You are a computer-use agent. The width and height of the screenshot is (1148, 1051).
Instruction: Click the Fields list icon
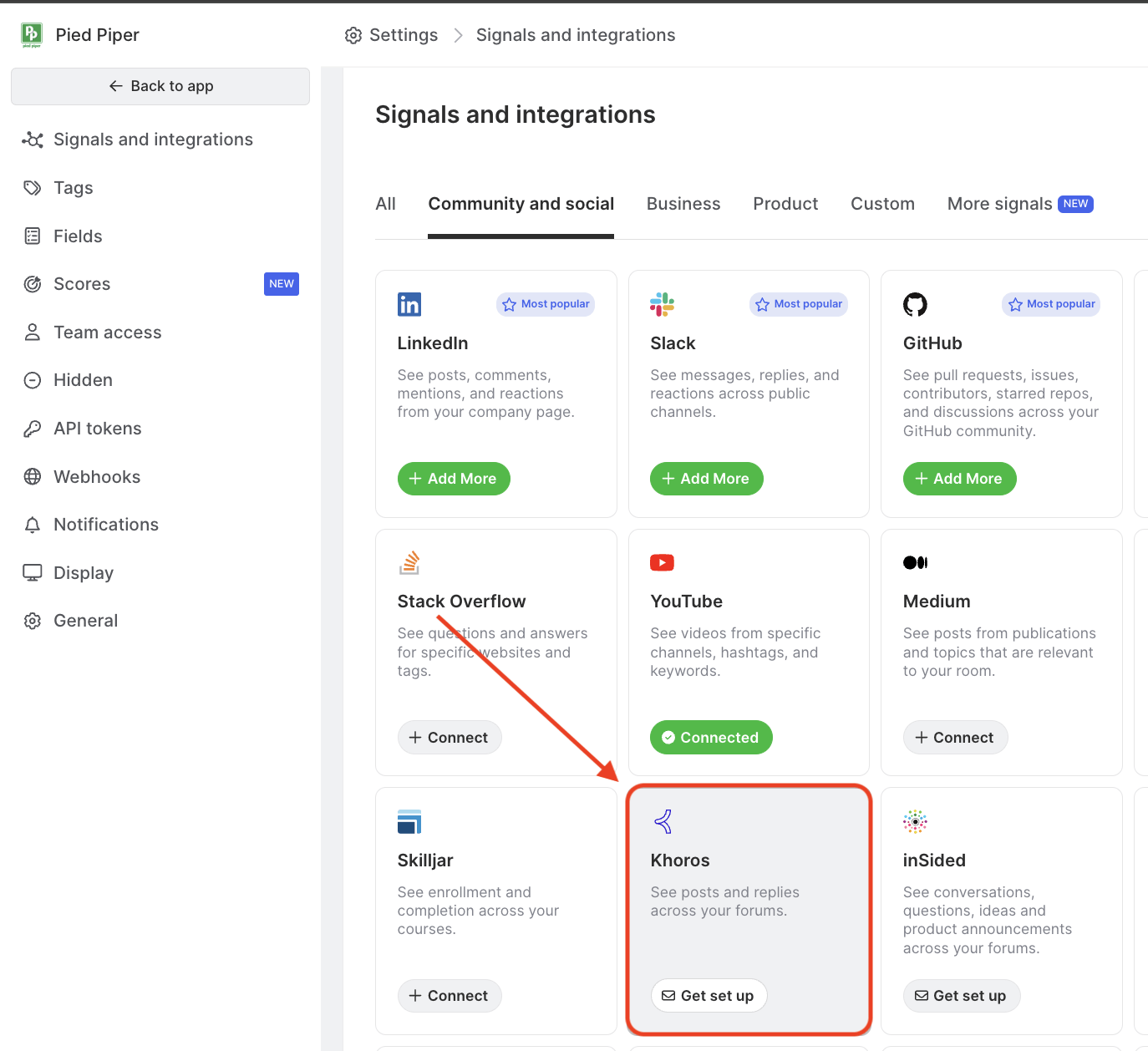[33, 236]
